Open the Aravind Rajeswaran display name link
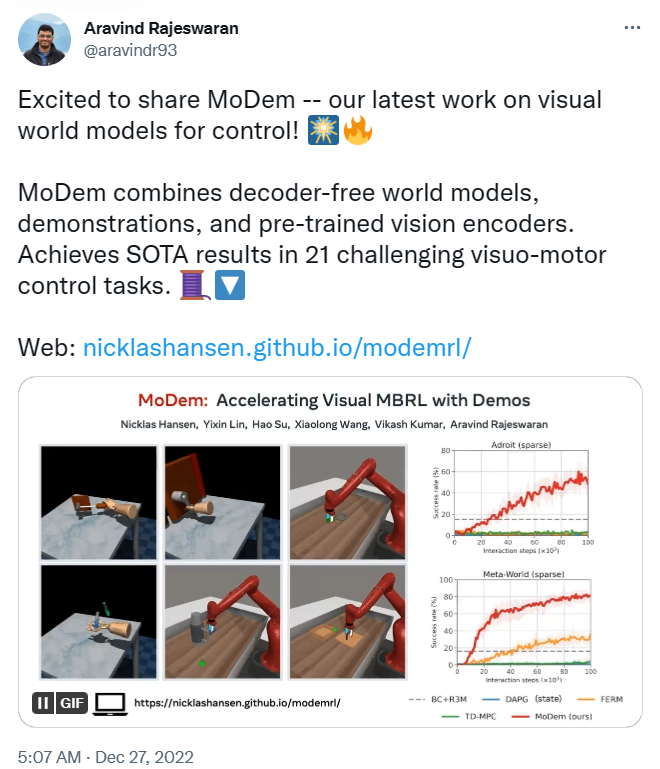This screenshot has height=769, width=660. 161,28
